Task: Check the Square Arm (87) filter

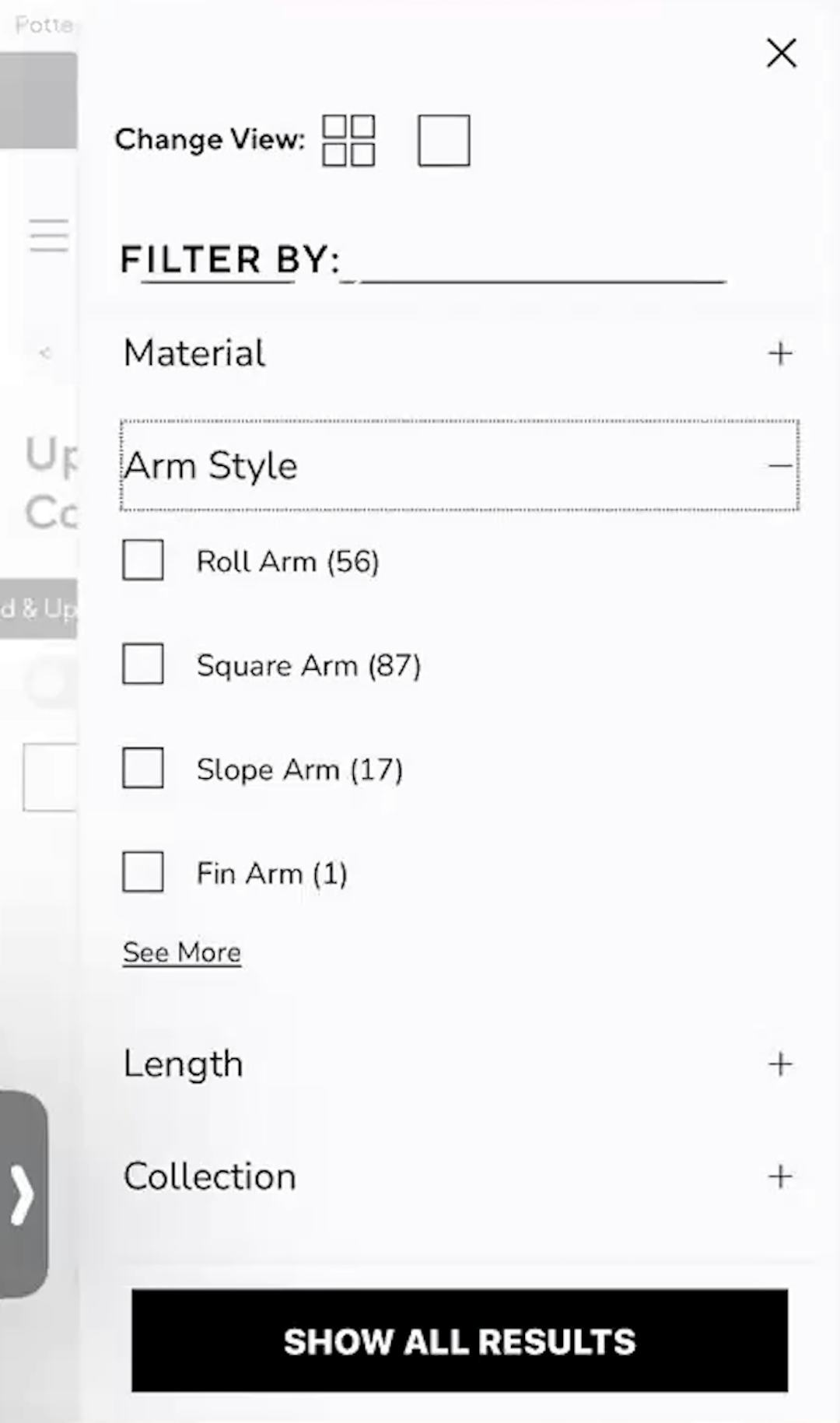Action: tap(142, 664)
